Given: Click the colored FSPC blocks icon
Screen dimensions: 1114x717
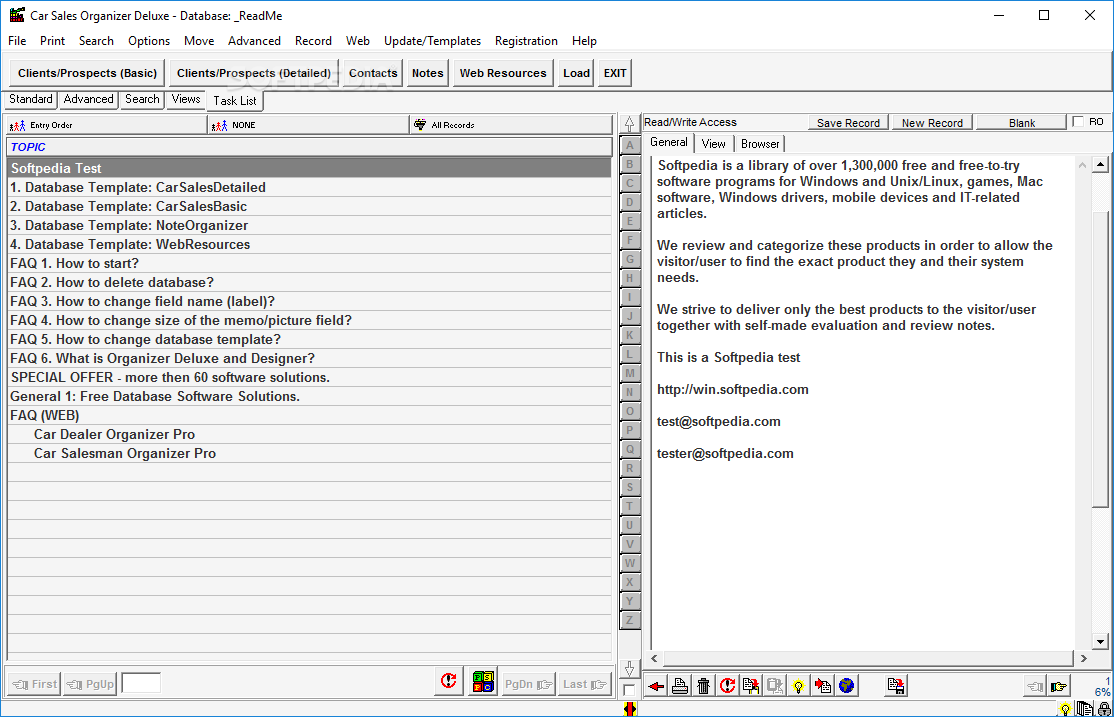Looking at the screenshot, I should click(x=483, y=681).
